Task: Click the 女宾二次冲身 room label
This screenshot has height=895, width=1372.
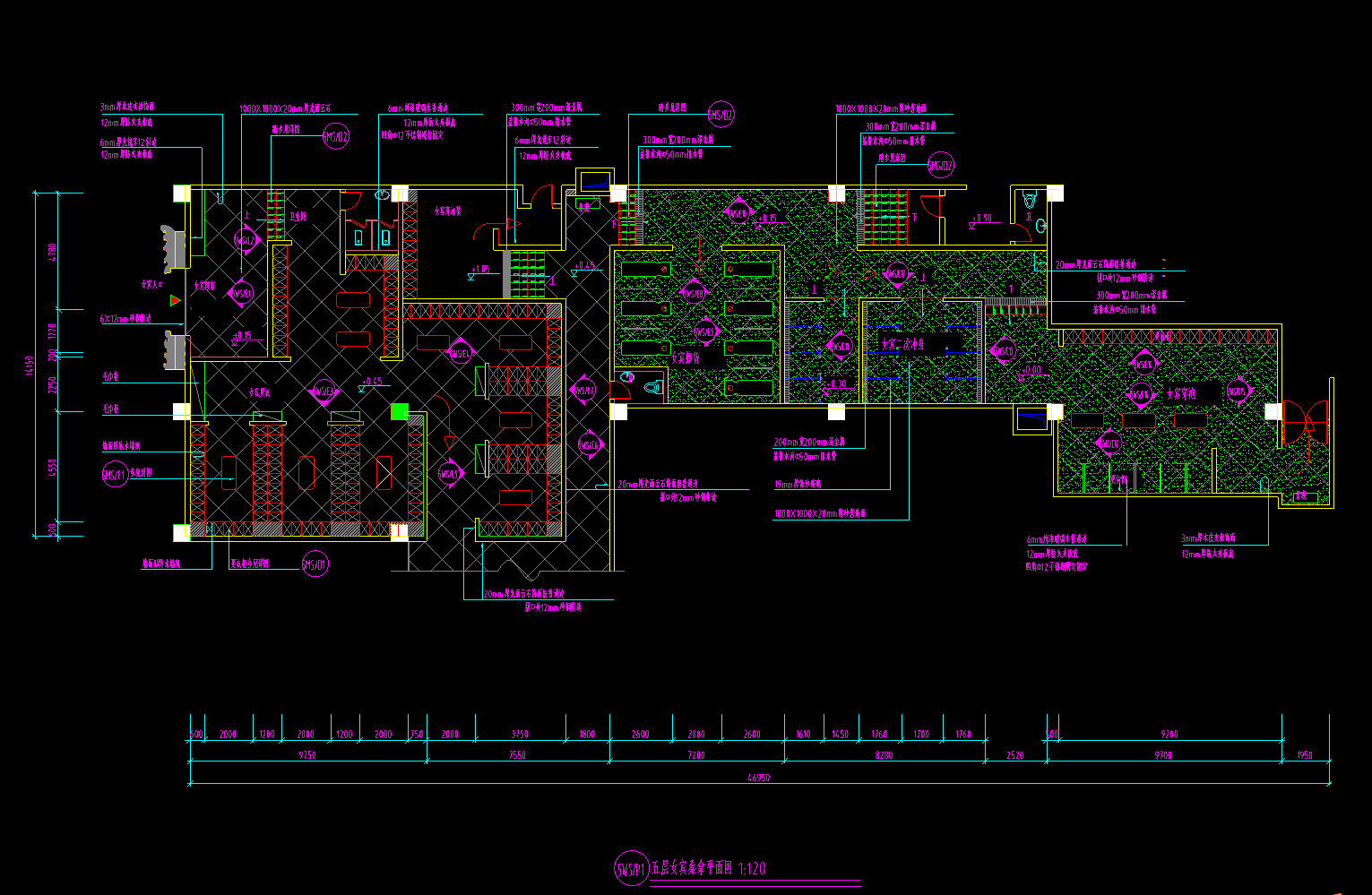Action: coord(902,343)
